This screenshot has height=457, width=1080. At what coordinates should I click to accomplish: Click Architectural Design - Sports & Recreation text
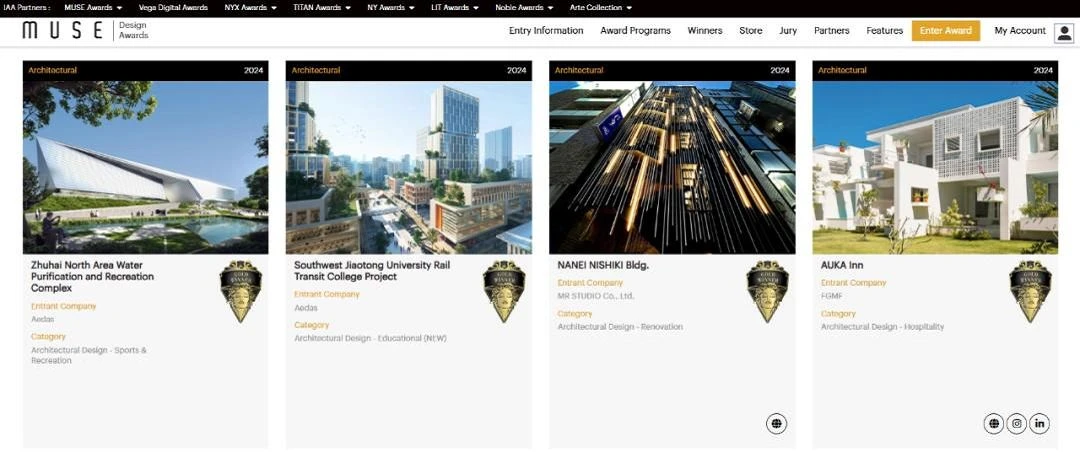(89, 355)
